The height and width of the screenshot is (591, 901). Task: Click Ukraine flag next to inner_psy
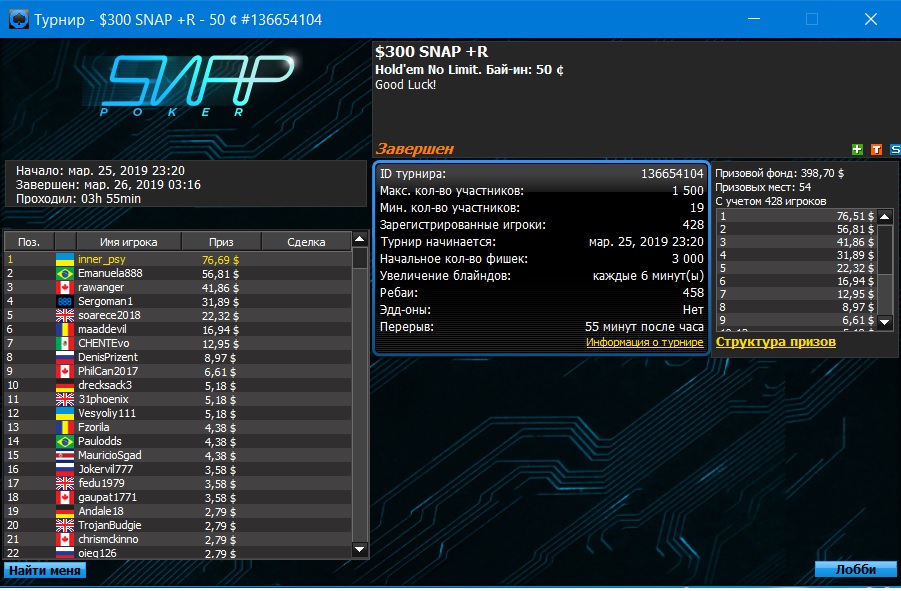[x=65, y=260]
